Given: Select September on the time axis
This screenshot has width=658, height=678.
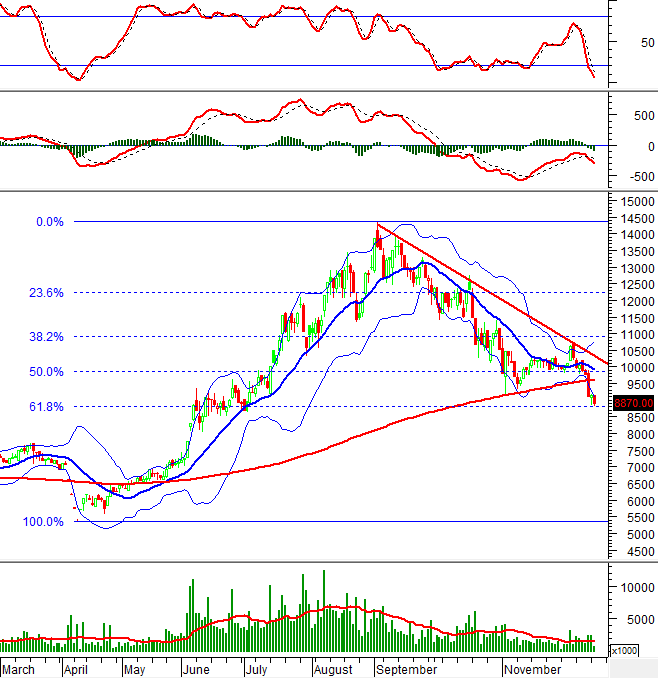Looking at the screenshot, I should [407, 668].
